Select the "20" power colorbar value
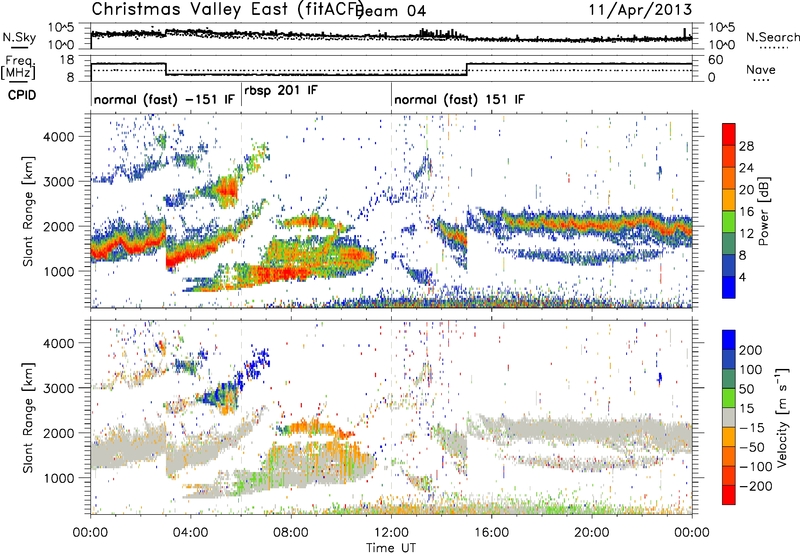Image resolution: width=800 pixels, height=554 pixels. tap(746, 190)
